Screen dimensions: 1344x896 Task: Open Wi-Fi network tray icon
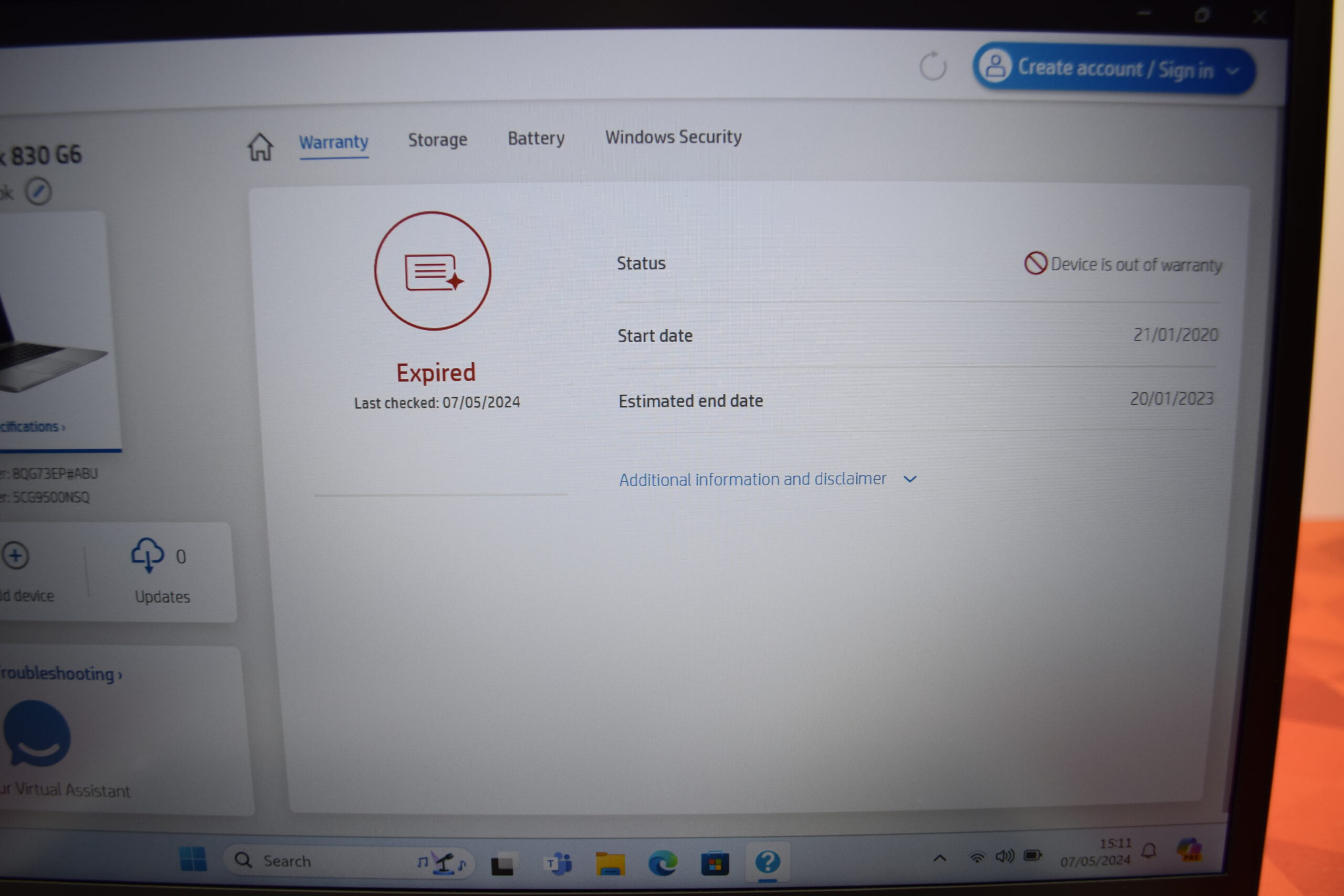978,858
